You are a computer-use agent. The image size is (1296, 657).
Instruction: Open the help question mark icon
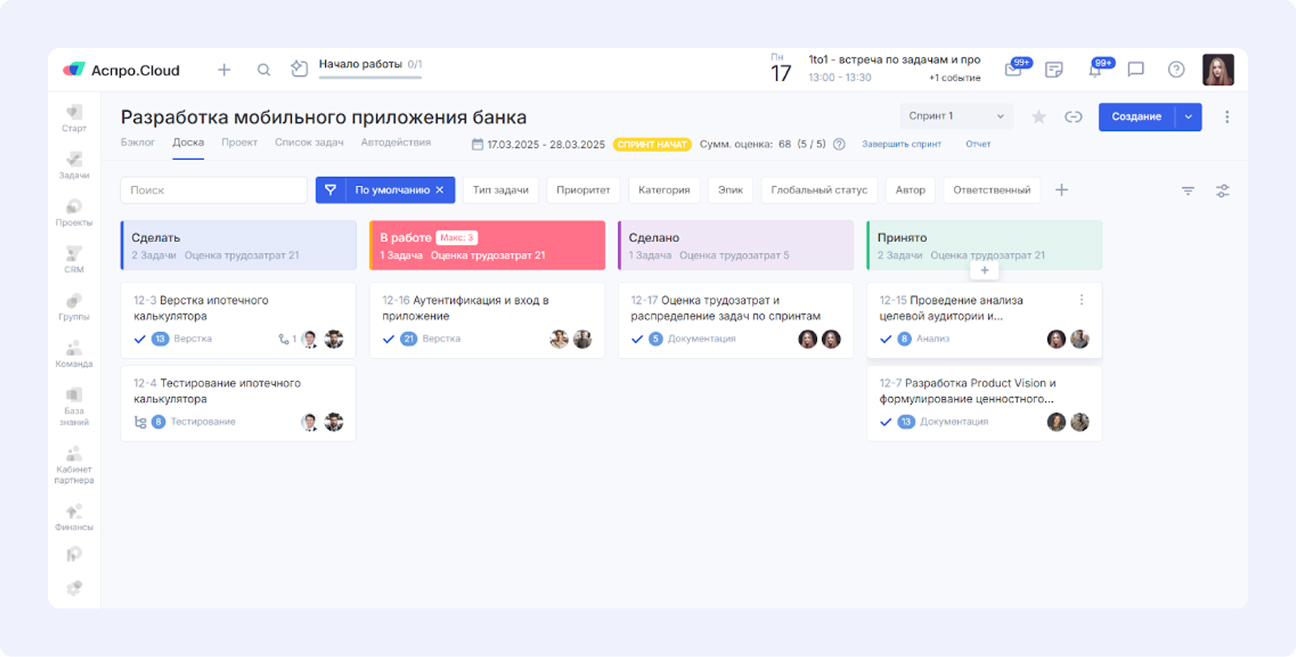coord(1177,70)
